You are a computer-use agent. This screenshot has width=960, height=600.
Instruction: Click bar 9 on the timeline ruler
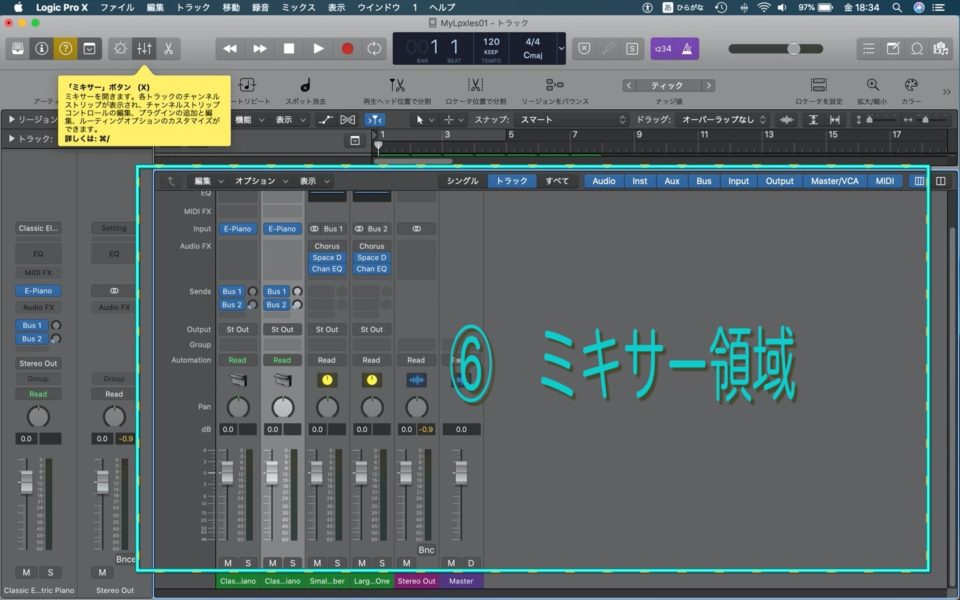639,135
